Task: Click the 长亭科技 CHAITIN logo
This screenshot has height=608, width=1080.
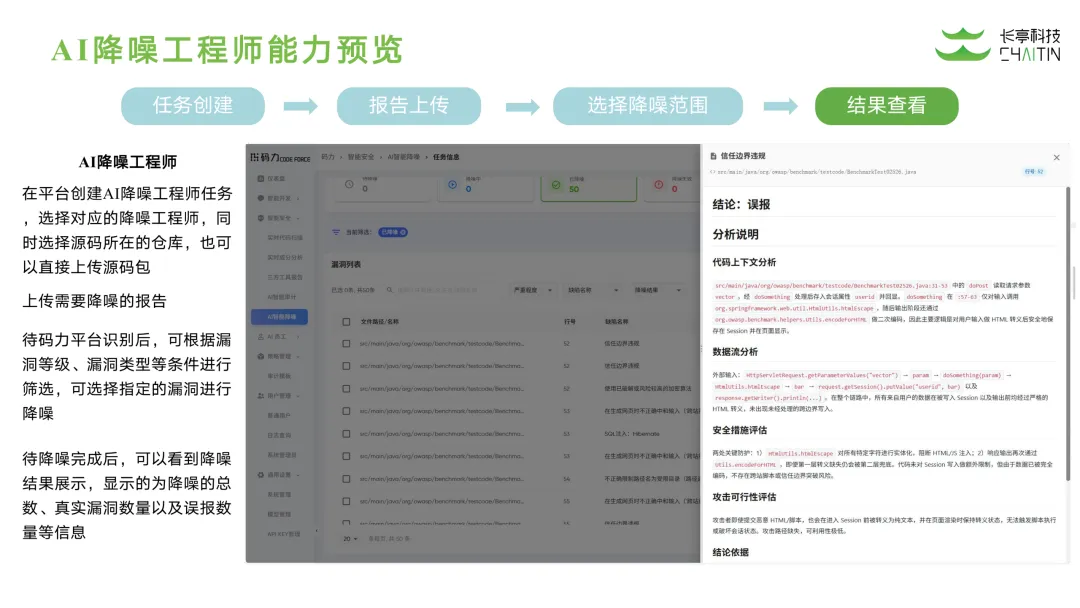Action: coord(998,45)
